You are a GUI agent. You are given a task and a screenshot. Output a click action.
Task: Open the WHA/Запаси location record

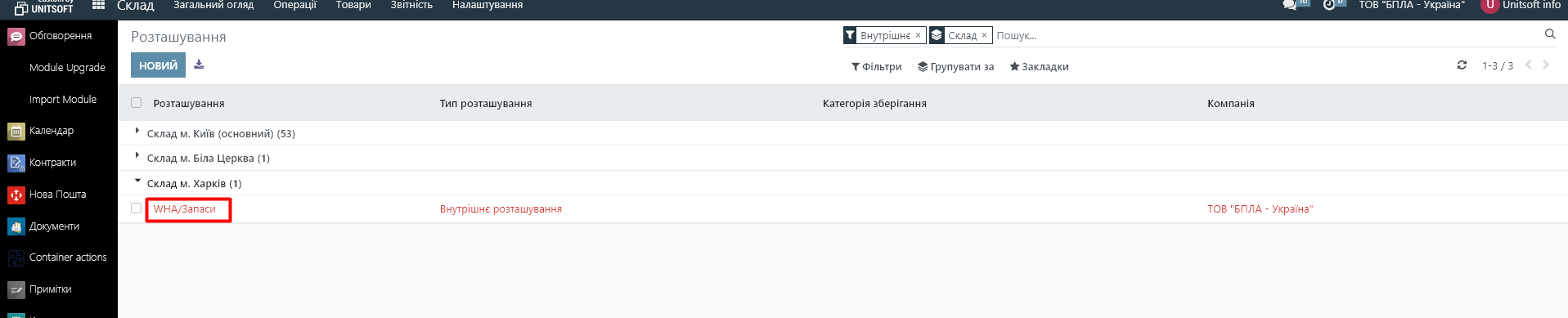185,209
